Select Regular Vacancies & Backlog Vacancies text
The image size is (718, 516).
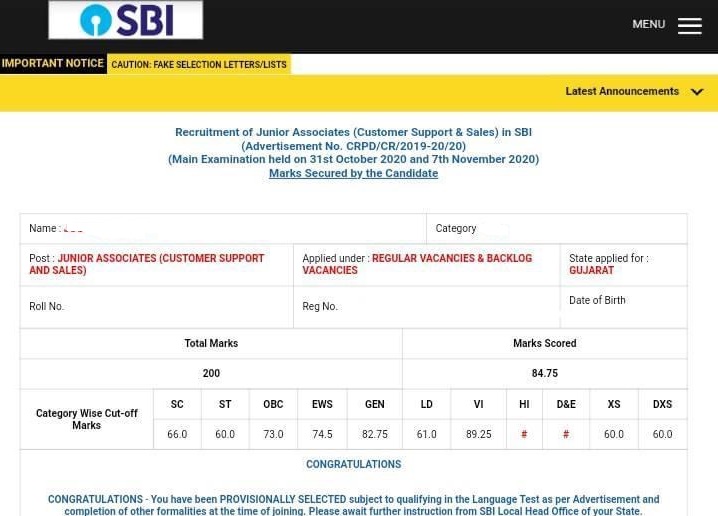click(417, 264)
